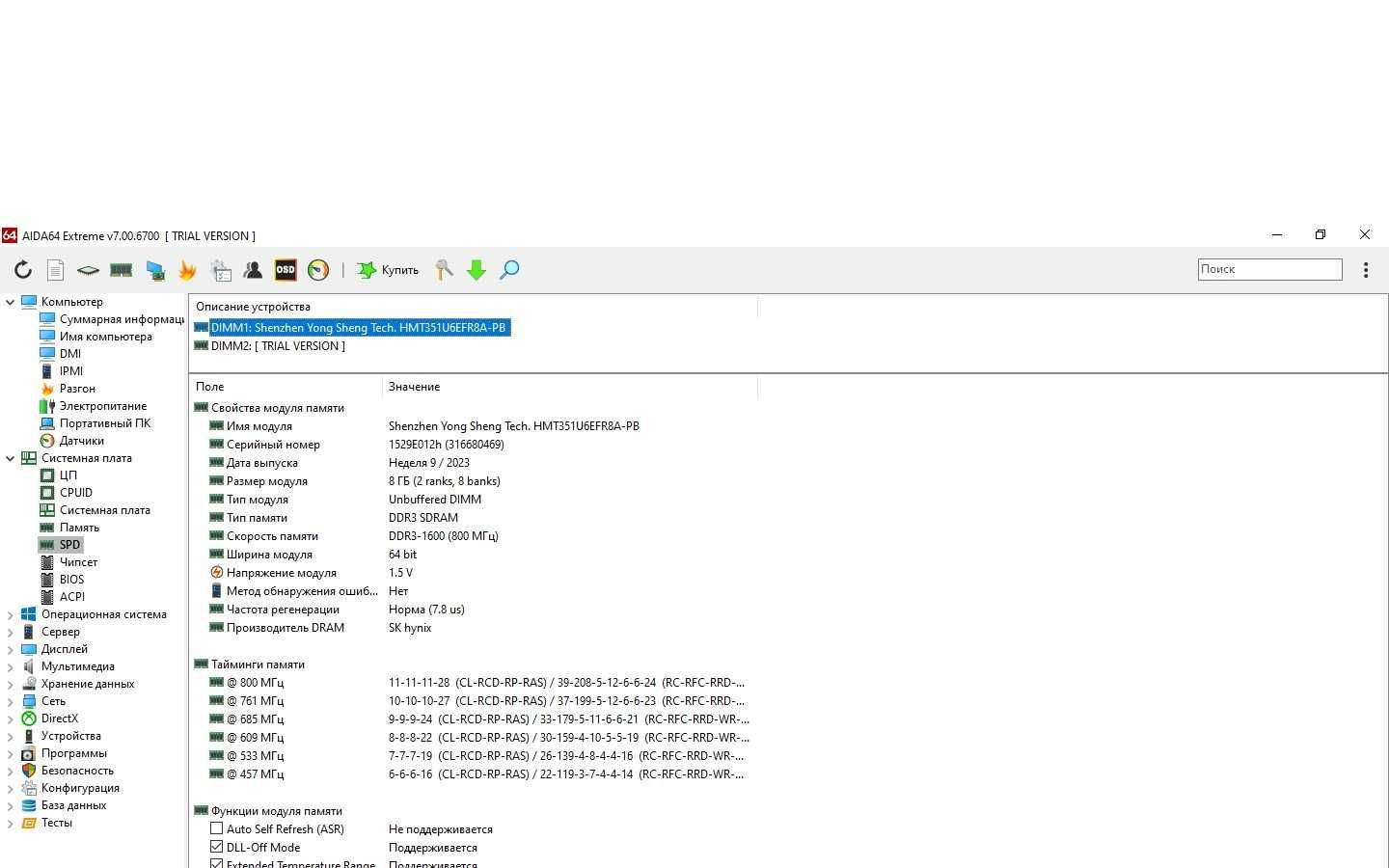This screenshot has width=1389, height=868.
Task: Click the user silhouette toolbar icon
Action: [253, 270]
